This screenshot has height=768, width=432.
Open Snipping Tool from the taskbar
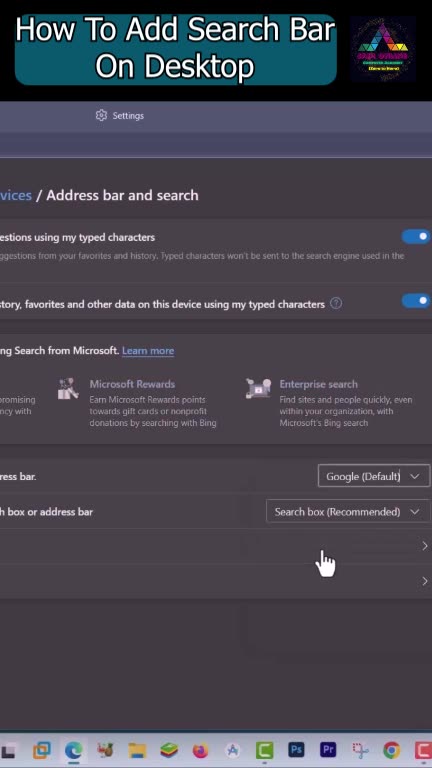pos(360,750)
